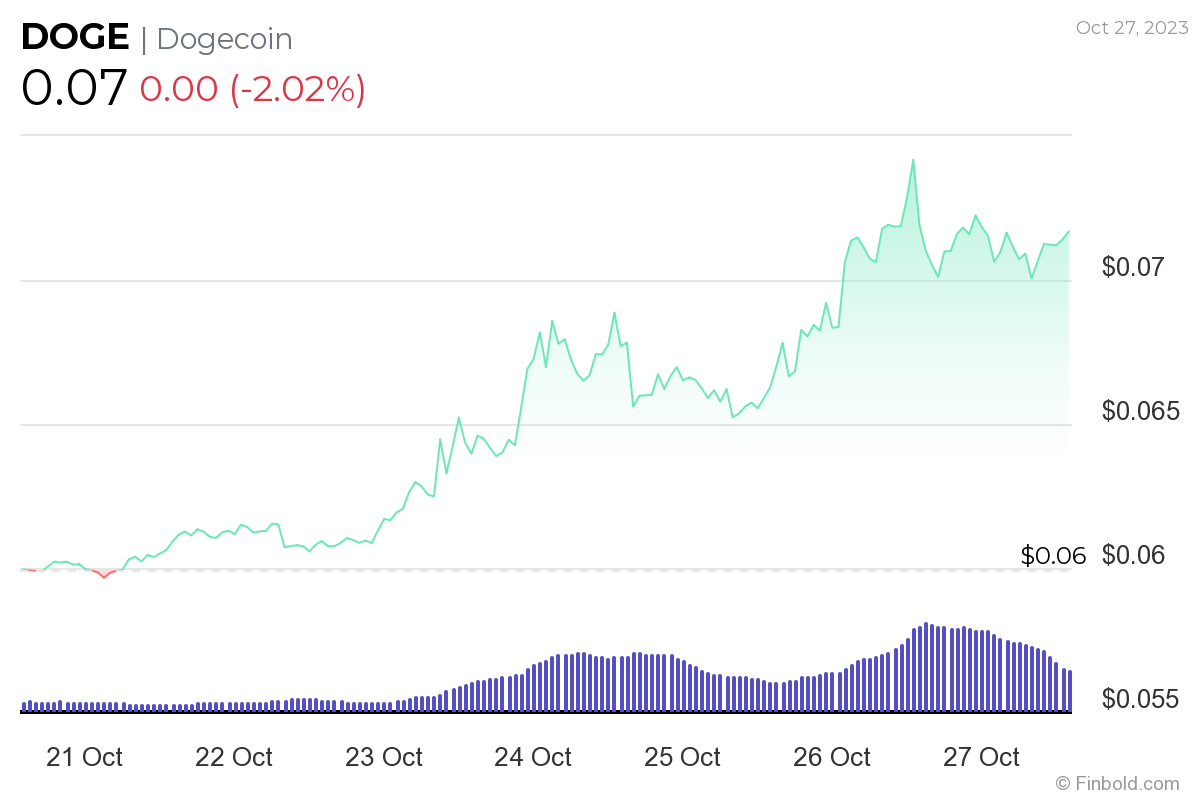Image resolution: width=1200 pixels, height=800 pixels.
Task: Select the 26 Oct date on x-axis
Action: [x=832, y=757]
